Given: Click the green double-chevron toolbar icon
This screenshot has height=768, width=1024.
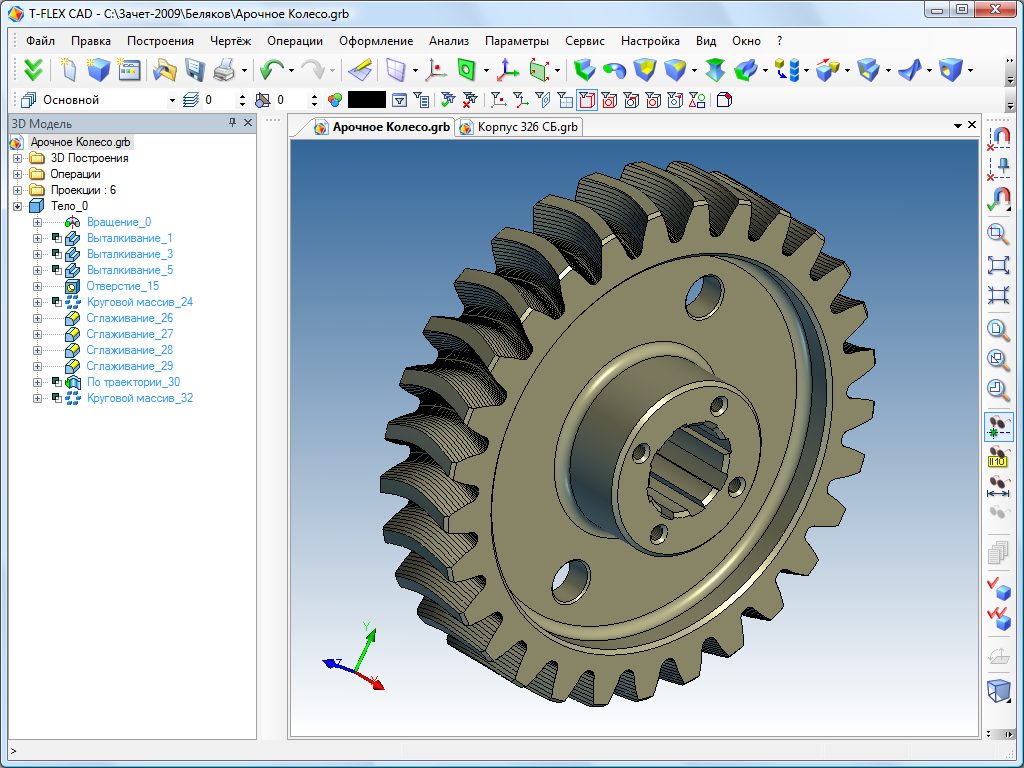Looking at the screenshot, I should pyautogui.click(x=34, y=70).
